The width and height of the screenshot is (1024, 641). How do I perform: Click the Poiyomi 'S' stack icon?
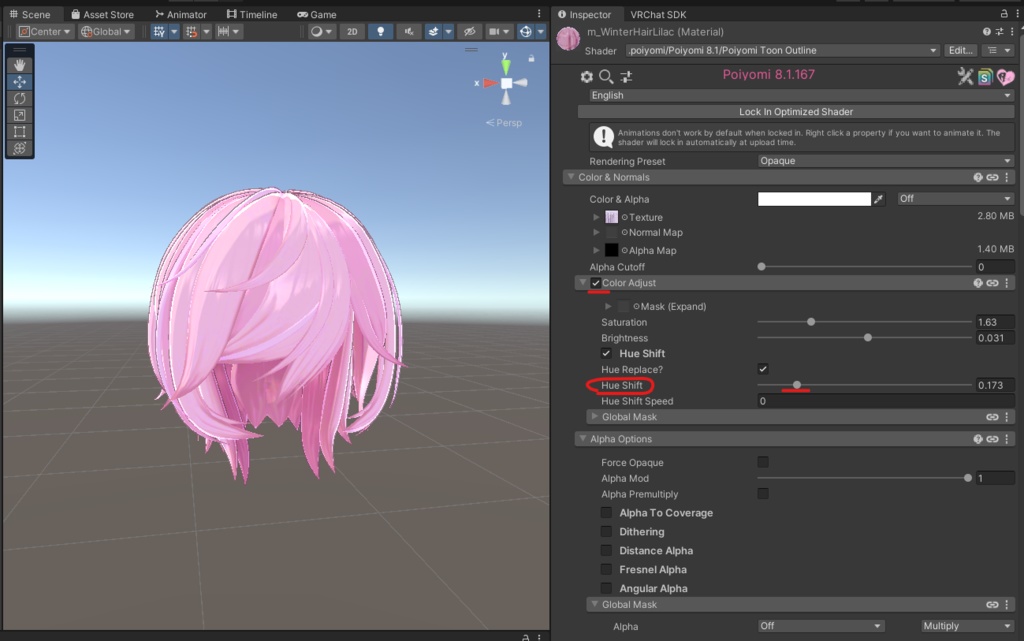coord(985,77)
